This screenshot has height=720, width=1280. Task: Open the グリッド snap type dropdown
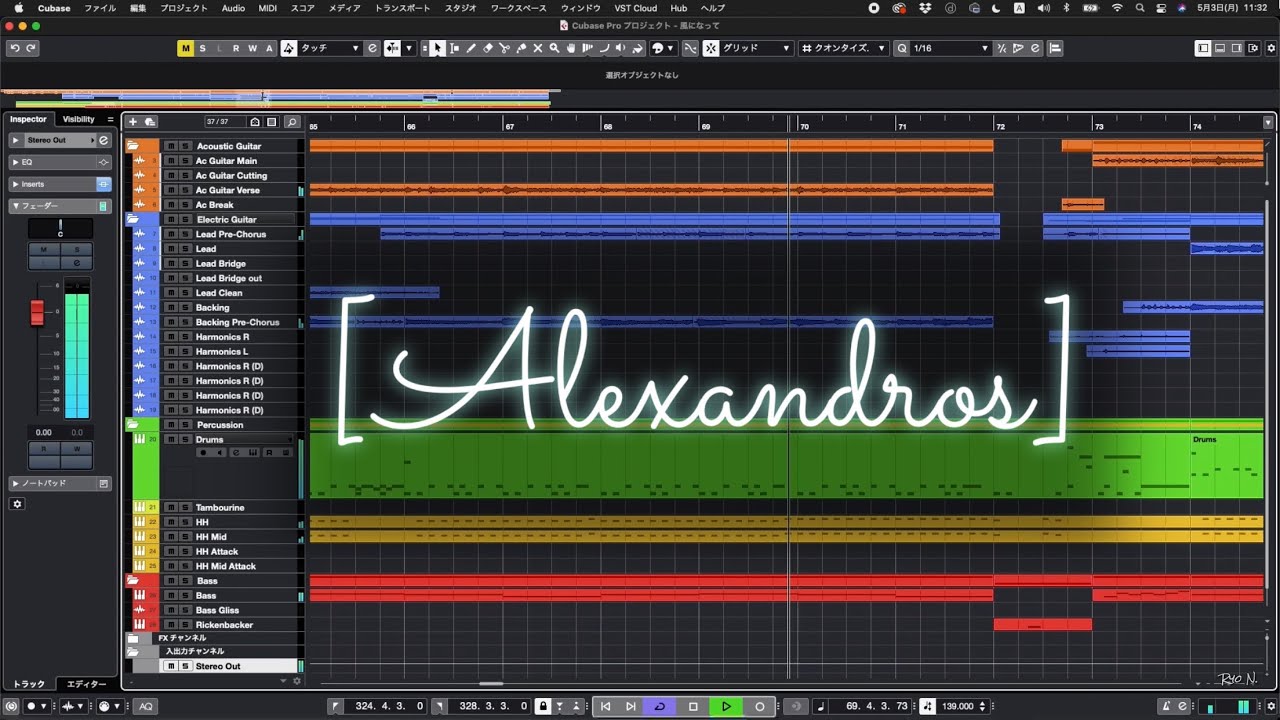tap(755, 48)
